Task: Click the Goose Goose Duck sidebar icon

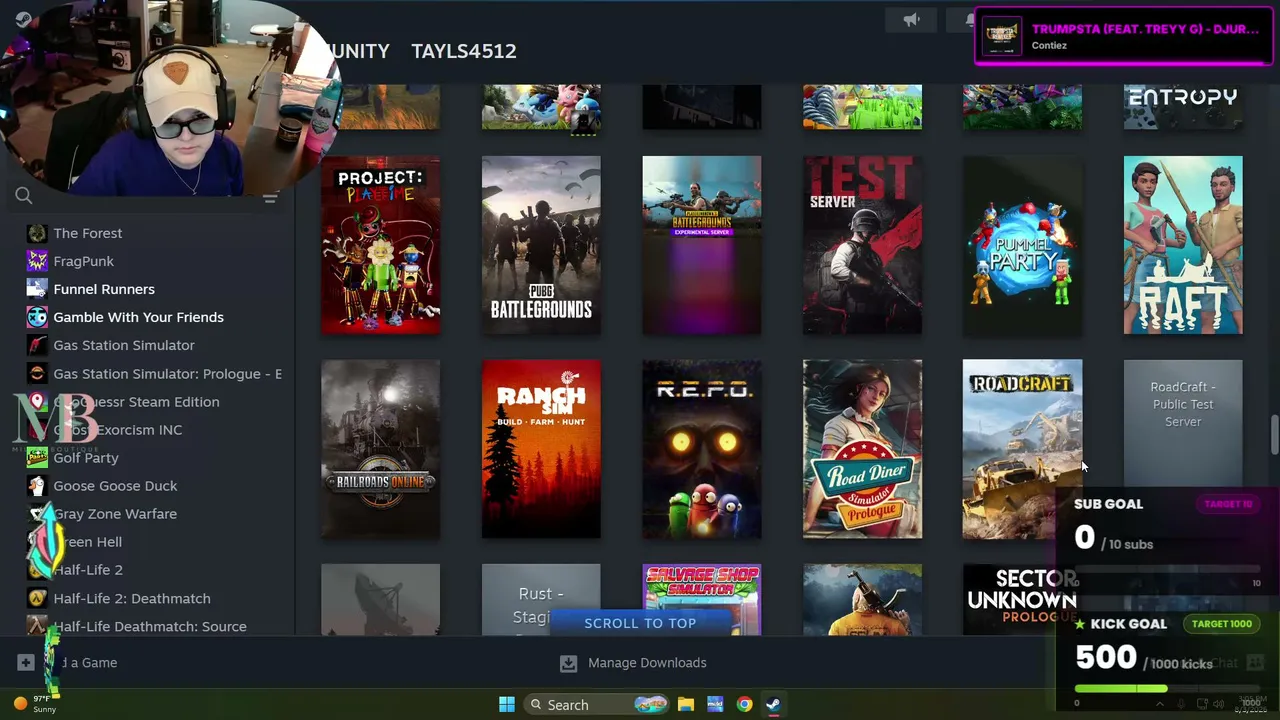Action: [x=37, y=486]
